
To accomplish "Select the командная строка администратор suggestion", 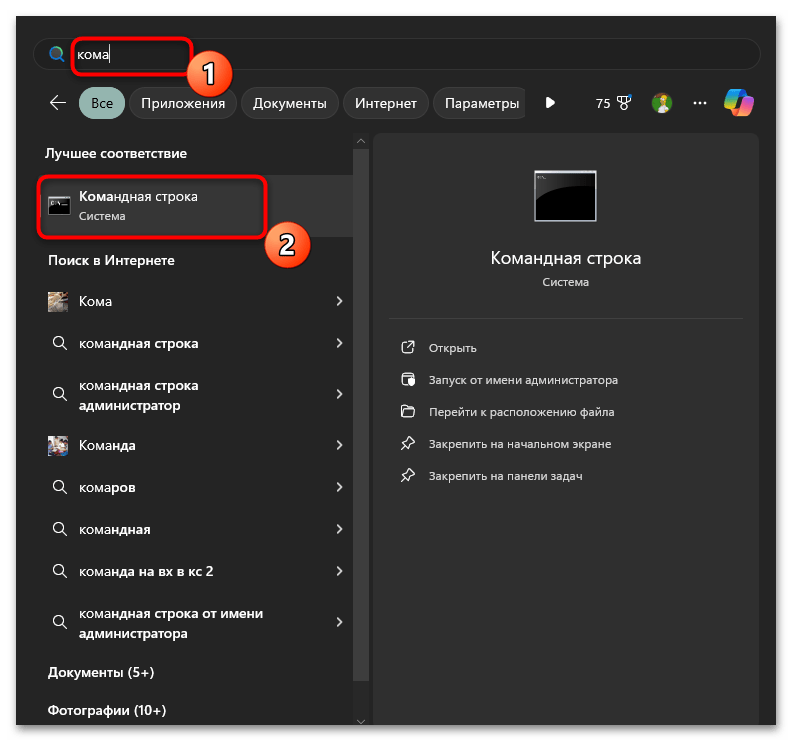I will click(195, 395).
